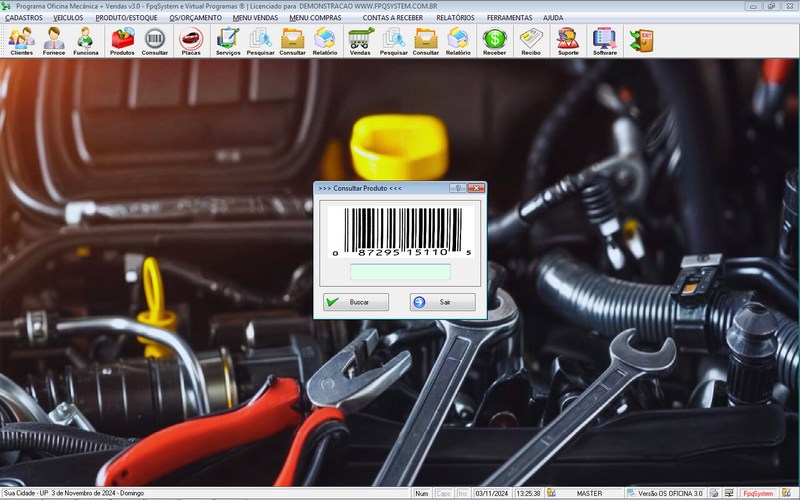Click the icon right of FpqSystem in status bar
Viewport: 800px width, 500px height.
pyautogui.click(x=786, y=493)
